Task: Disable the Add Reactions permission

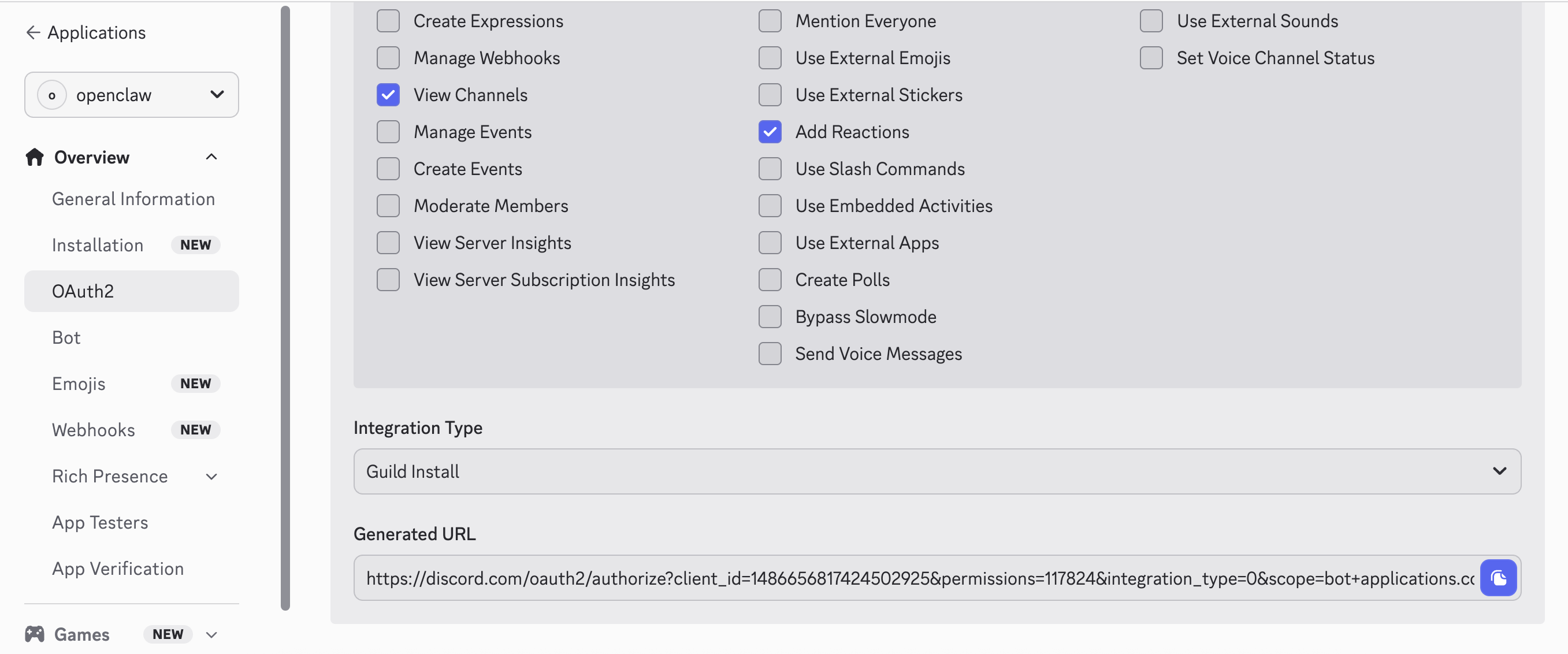Action: 770,132
